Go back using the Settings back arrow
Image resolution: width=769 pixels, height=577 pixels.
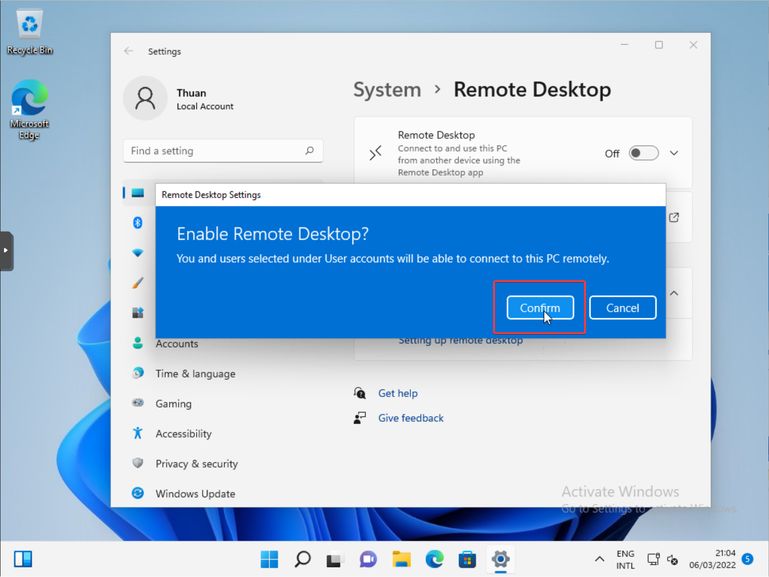pyautogui.click(x=128, y=51)
